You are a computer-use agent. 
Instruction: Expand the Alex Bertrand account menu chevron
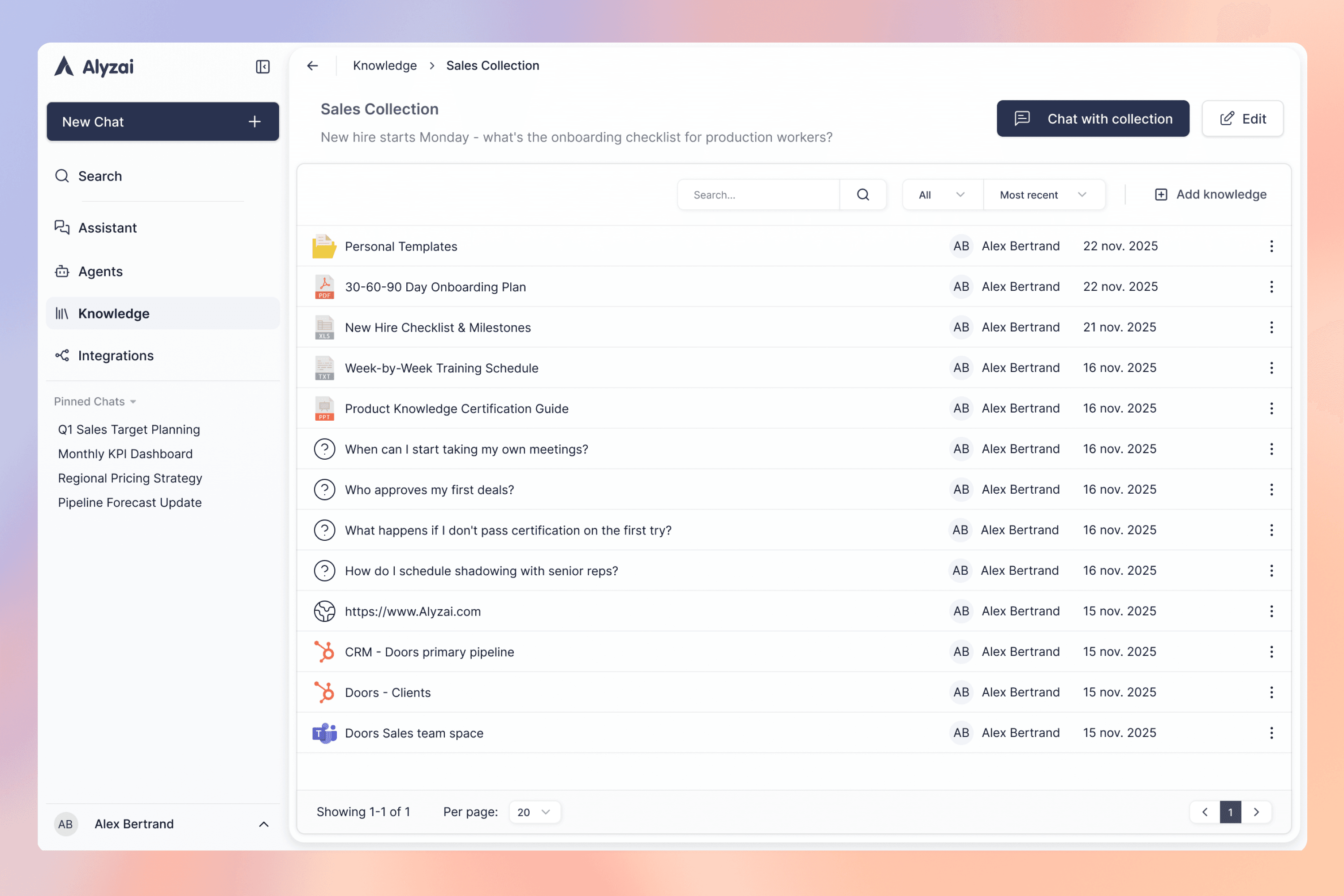point(263,824)
